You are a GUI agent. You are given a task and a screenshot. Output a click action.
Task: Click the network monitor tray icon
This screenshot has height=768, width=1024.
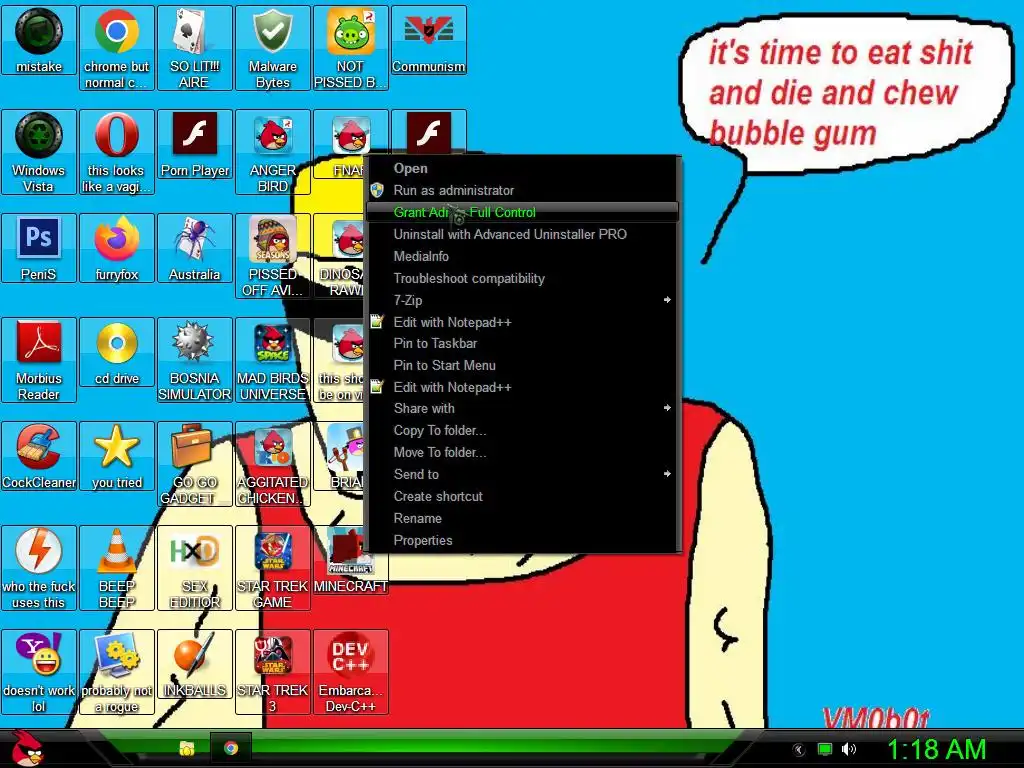(x=825, y=749)
